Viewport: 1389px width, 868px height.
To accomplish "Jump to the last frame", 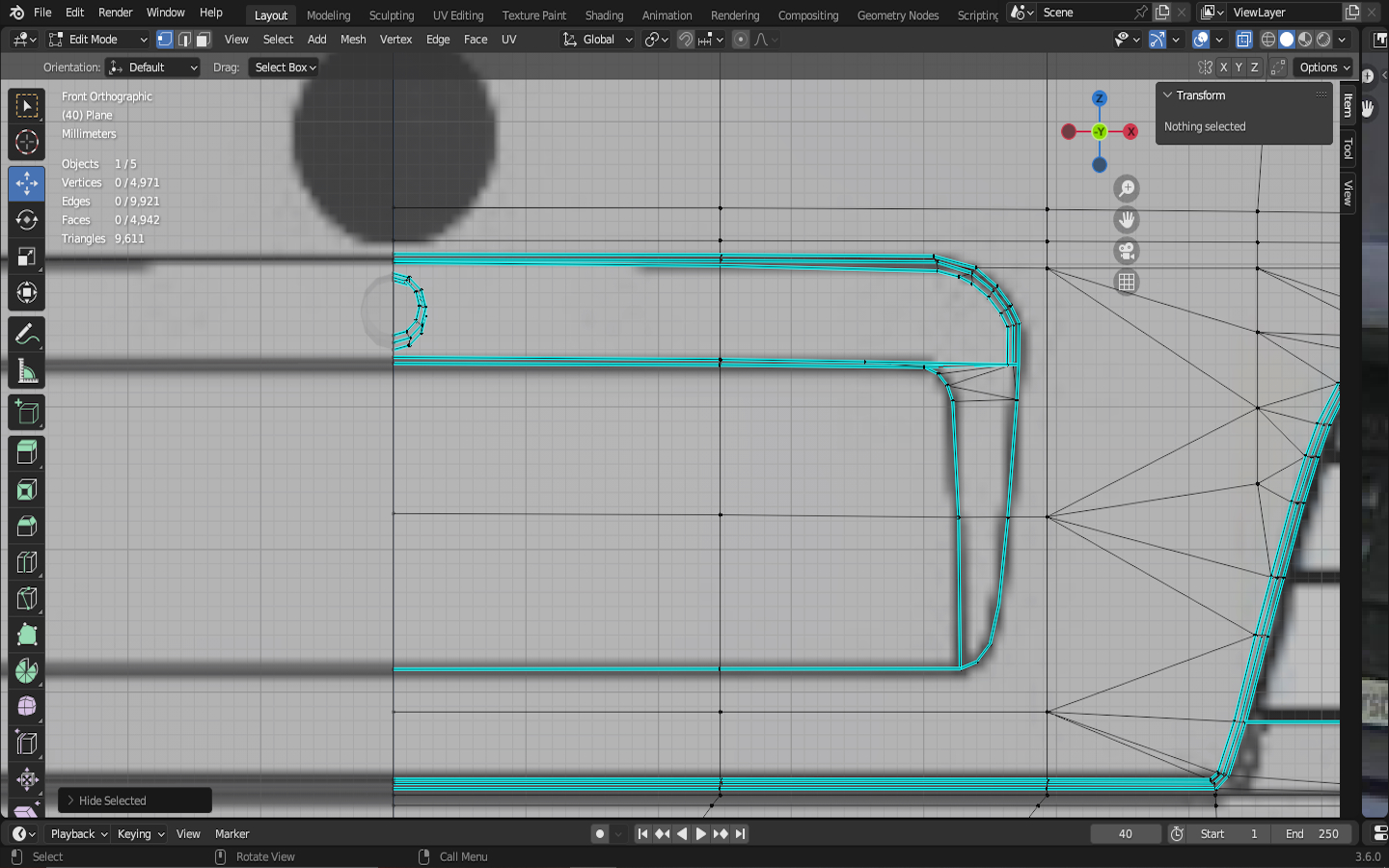I will click(x=741, y=834).
